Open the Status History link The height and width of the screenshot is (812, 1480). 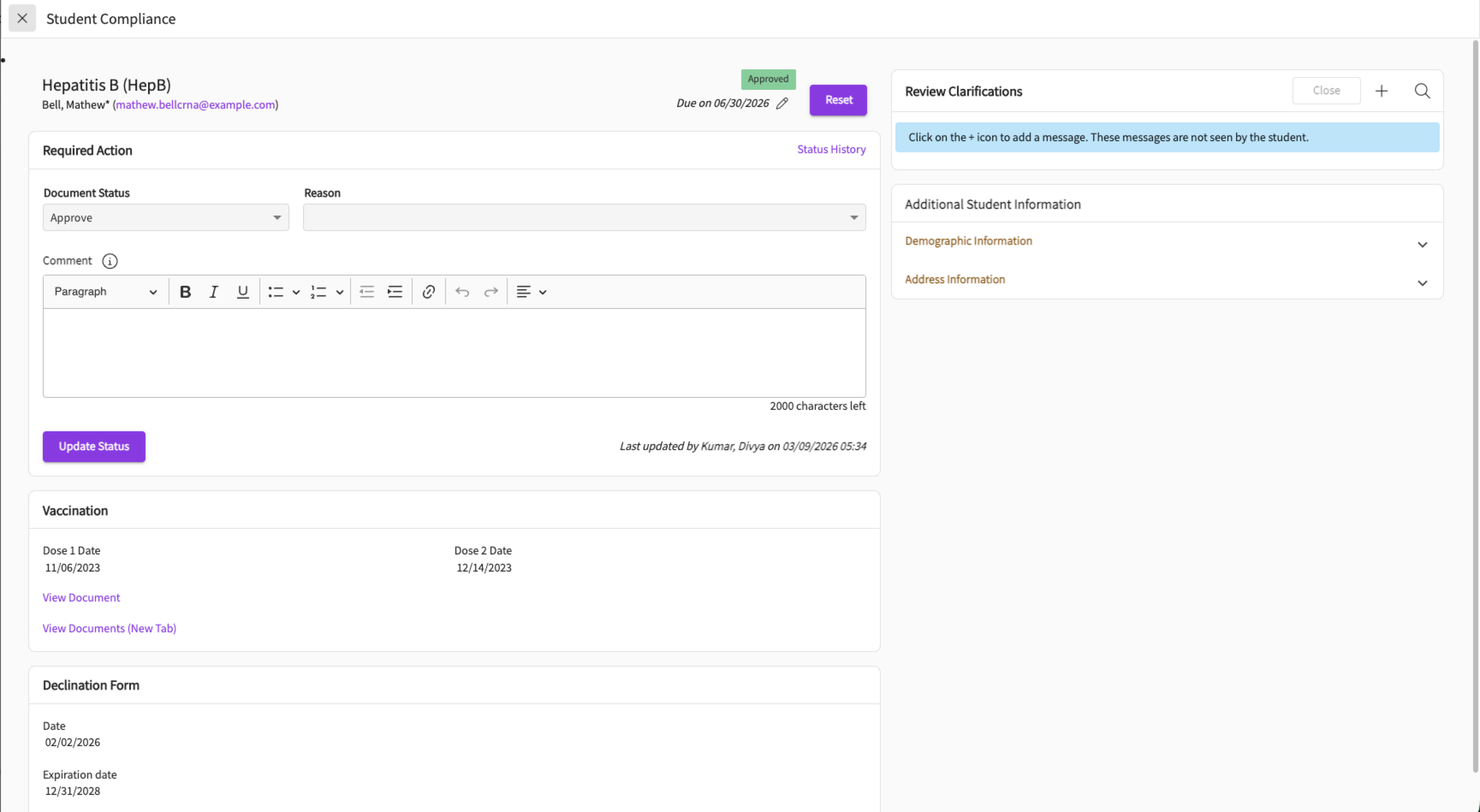pyautogui.click(x=831, y=149)
